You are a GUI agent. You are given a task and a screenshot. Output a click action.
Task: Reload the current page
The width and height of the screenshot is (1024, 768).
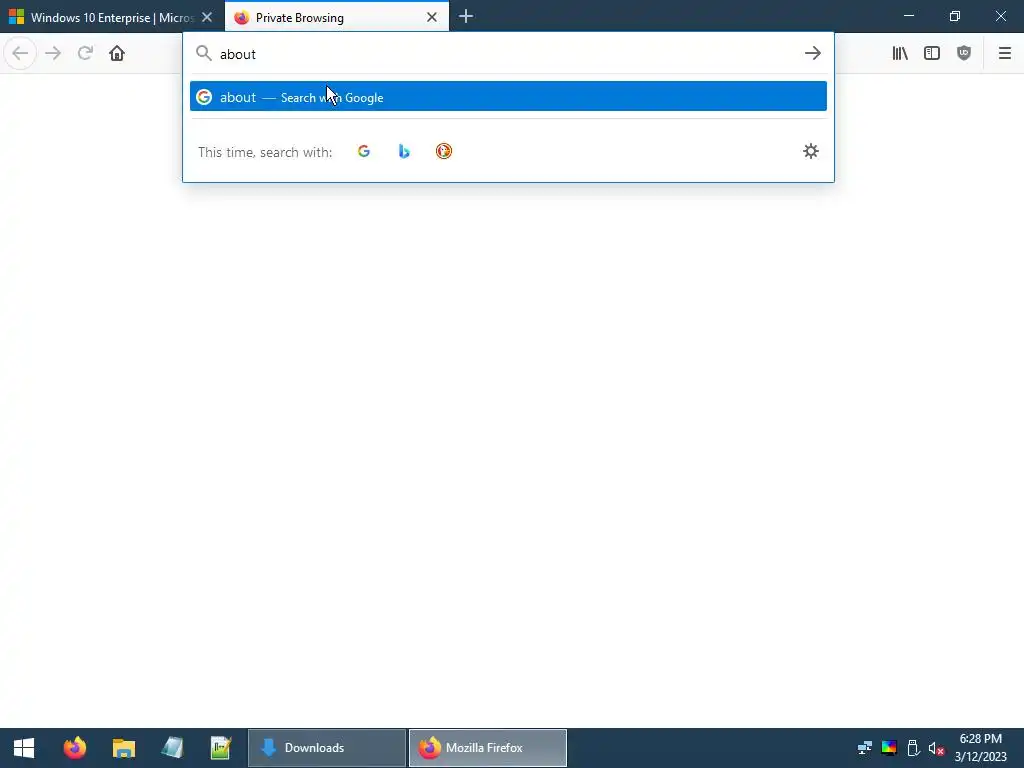85,53
